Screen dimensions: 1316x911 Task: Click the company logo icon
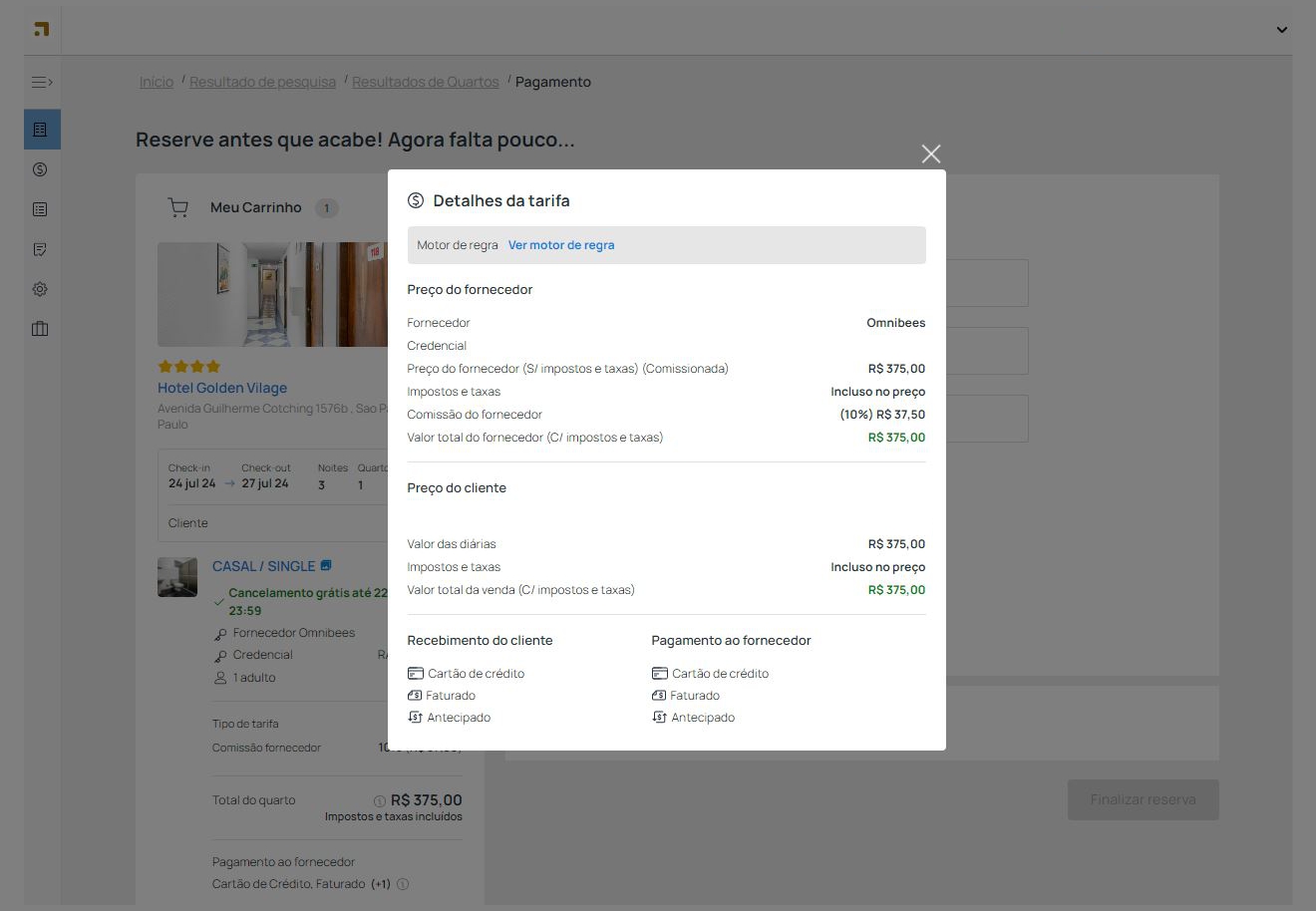(x=41, y=29)
